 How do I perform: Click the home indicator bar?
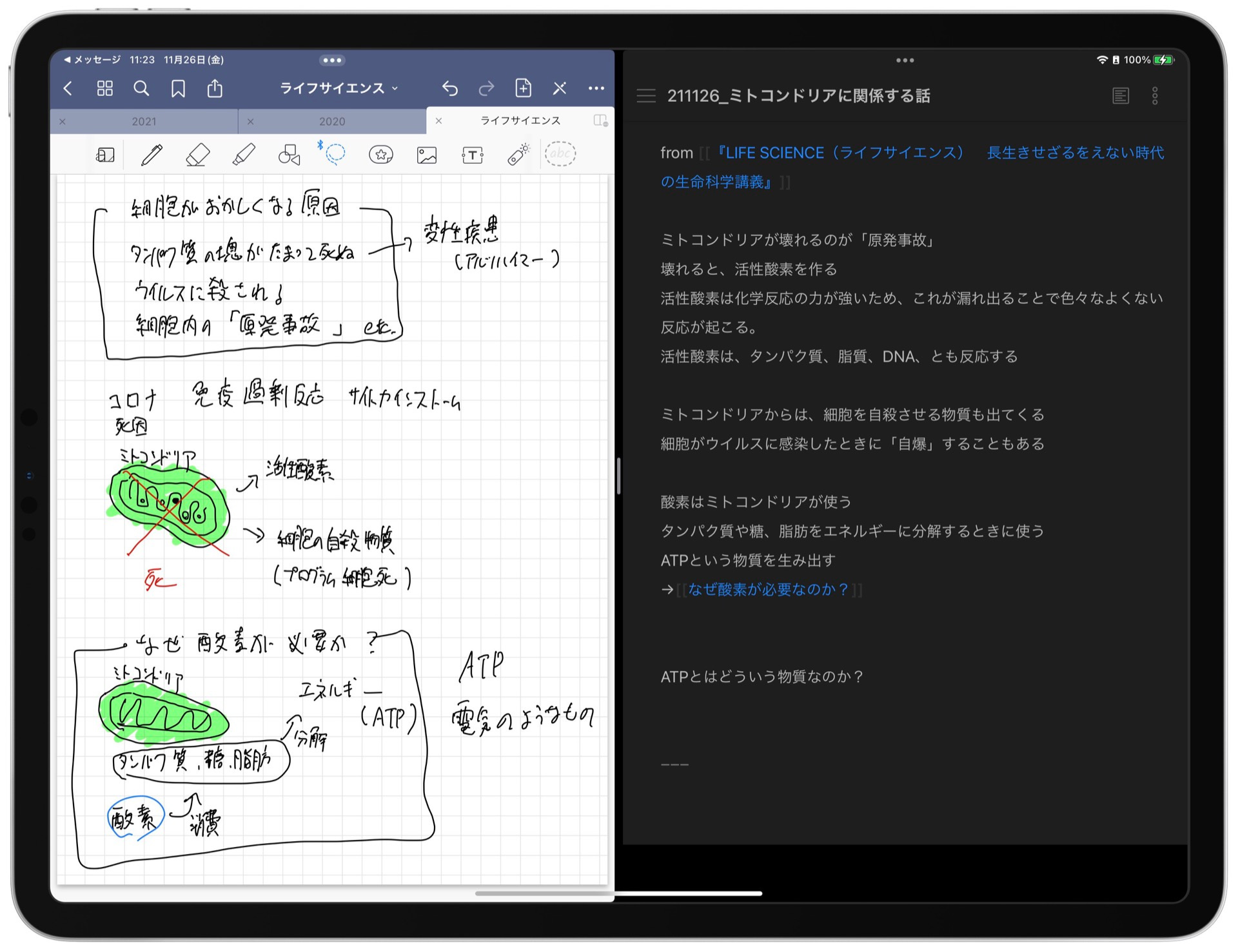click(x=619, y=893)
